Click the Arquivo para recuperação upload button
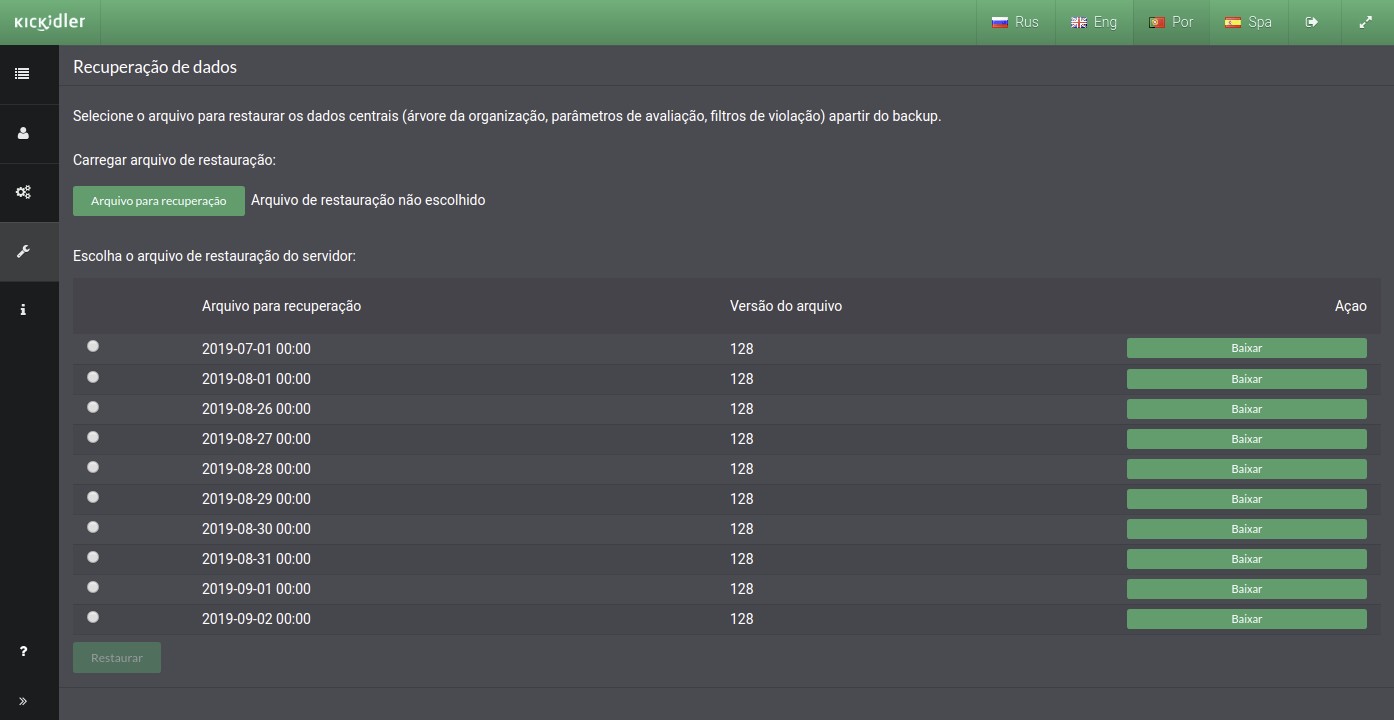 pyautogui.click(x=159, y=201)
